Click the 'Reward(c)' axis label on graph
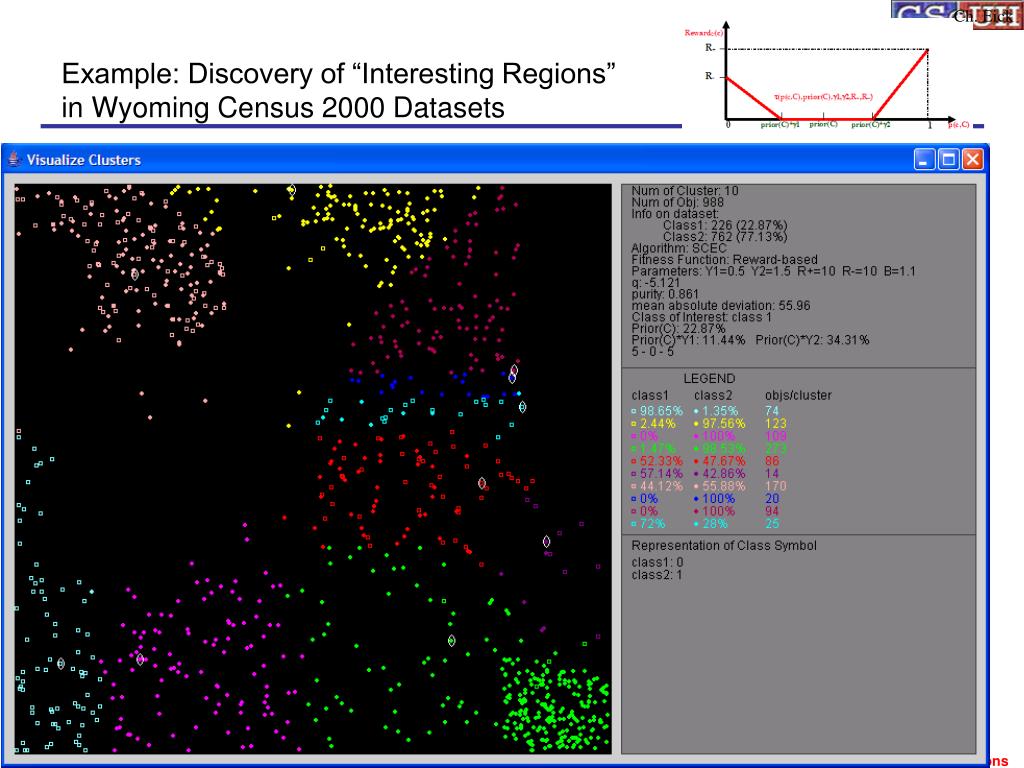Image resolution: width=1024 pixels, height=768 pixels. click(704, 33)
